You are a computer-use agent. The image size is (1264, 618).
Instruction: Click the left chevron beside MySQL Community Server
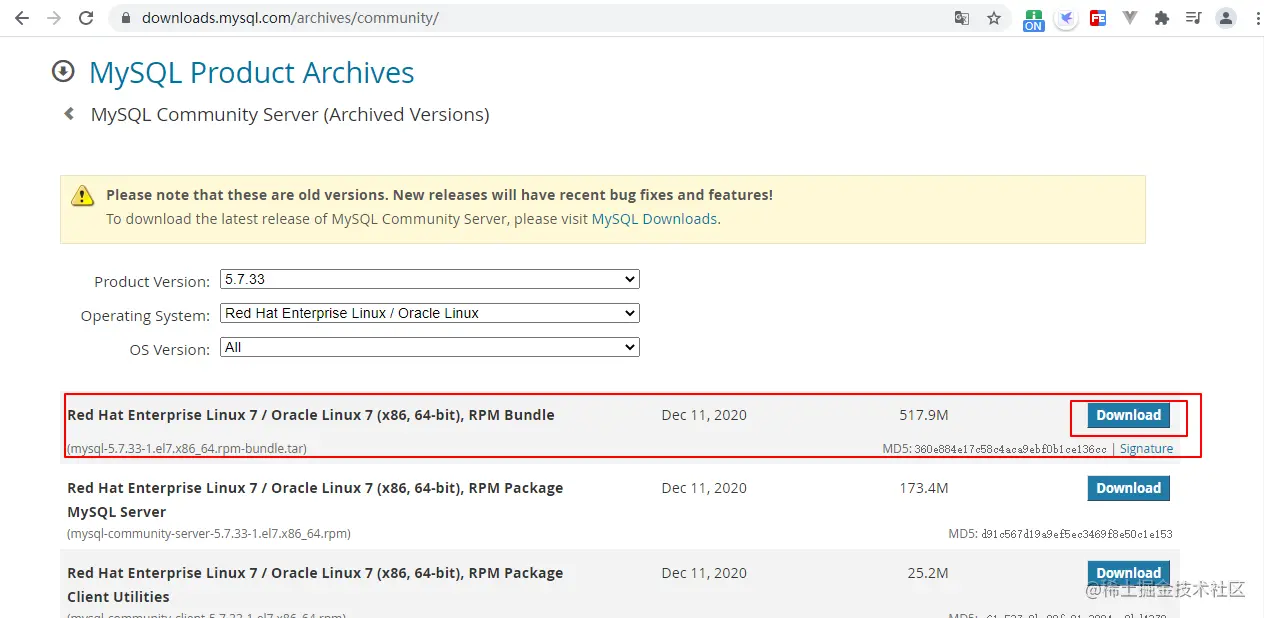tap(69, 114)
